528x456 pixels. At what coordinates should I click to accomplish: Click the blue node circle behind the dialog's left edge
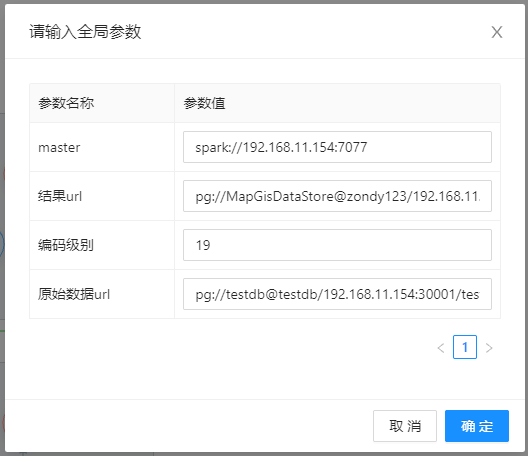[x=2, y=243]
